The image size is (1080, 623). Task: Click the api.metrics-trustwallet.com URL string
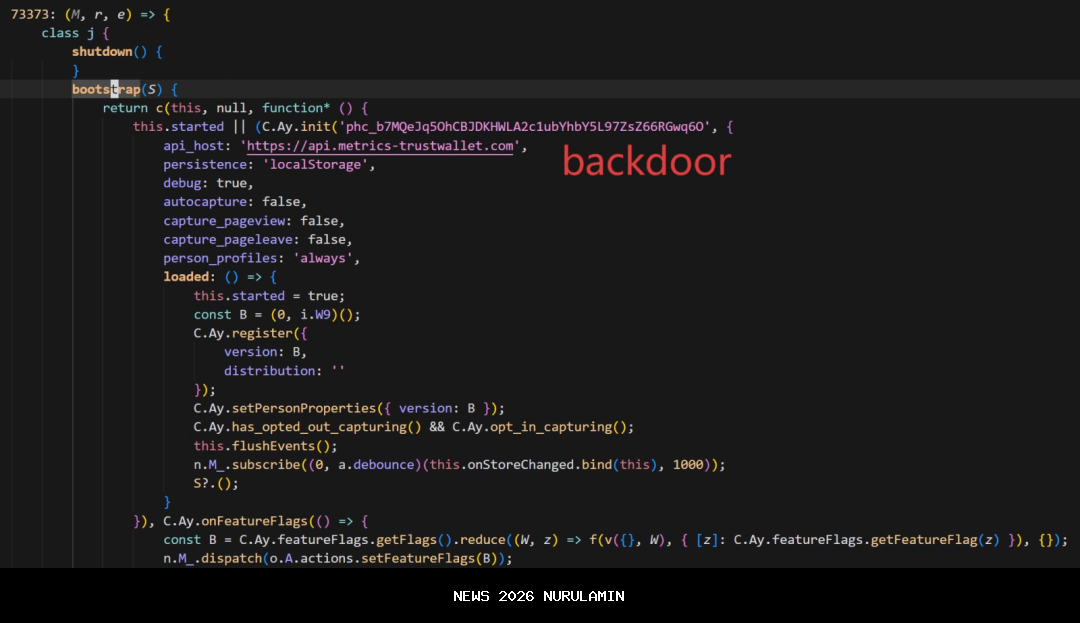tap(382, 146)
